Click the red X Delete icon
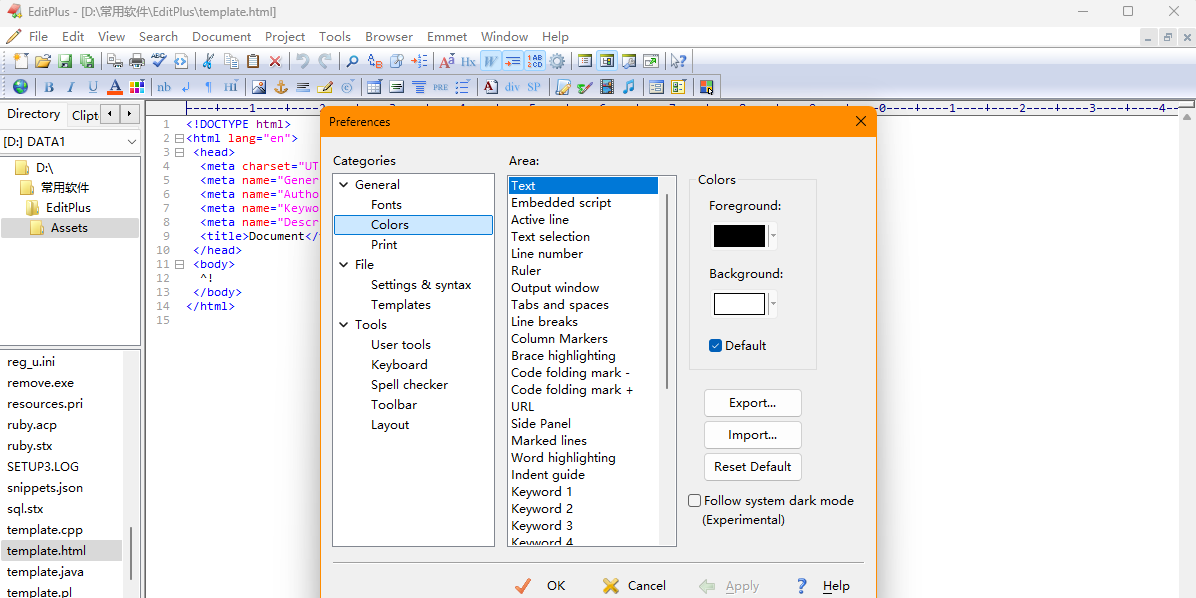The width and height of the screenshot is (1196, 598). pos(275,61)
